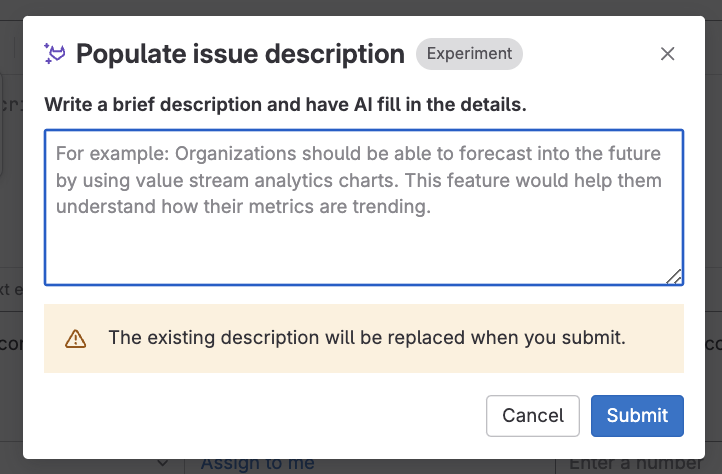This screenshot has height=474, width=722.
Task: Close the Populate issue description dialog
Action: [668, 54]
